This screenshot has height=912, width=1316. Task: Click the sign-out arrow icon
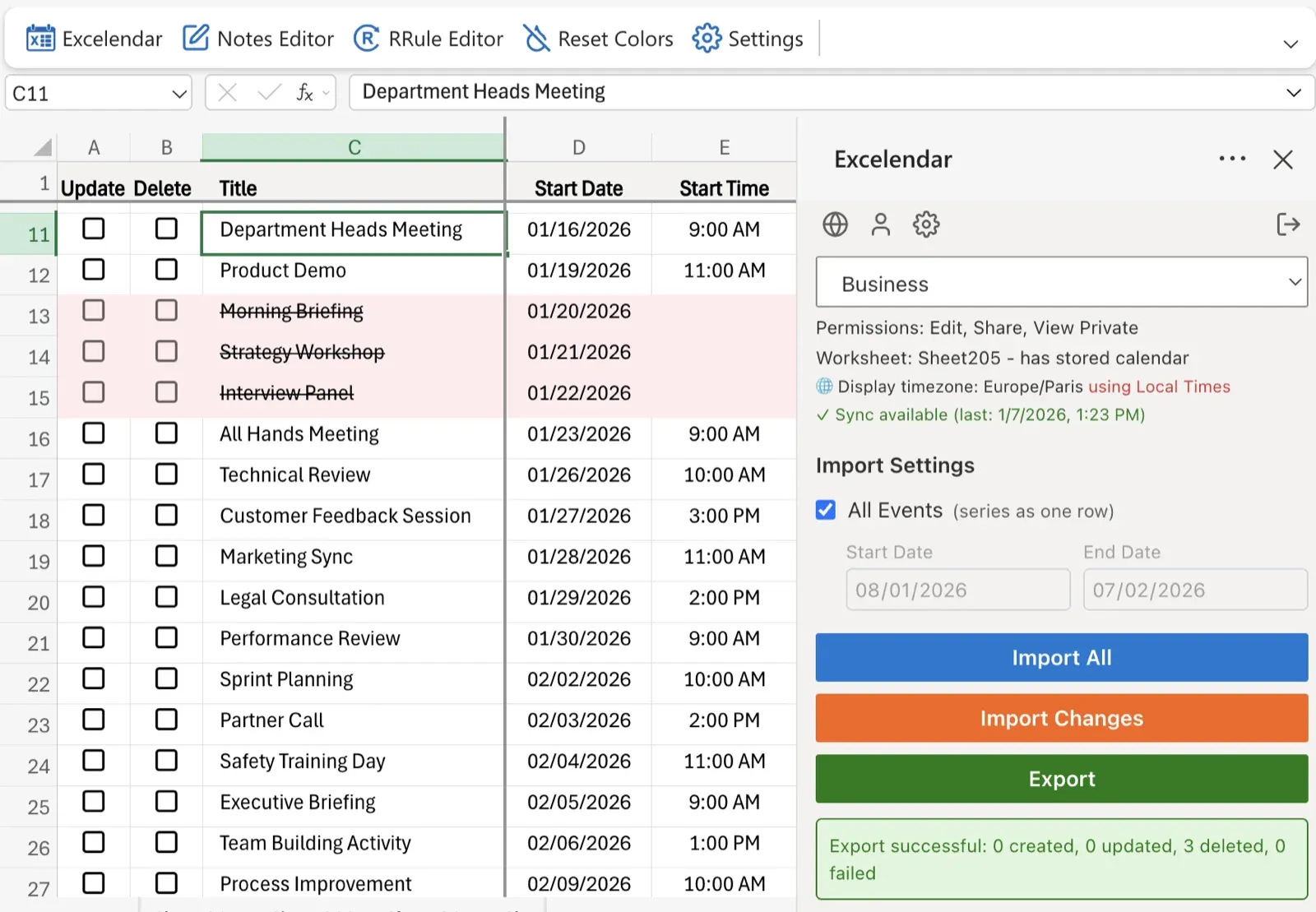(1288, 225)
